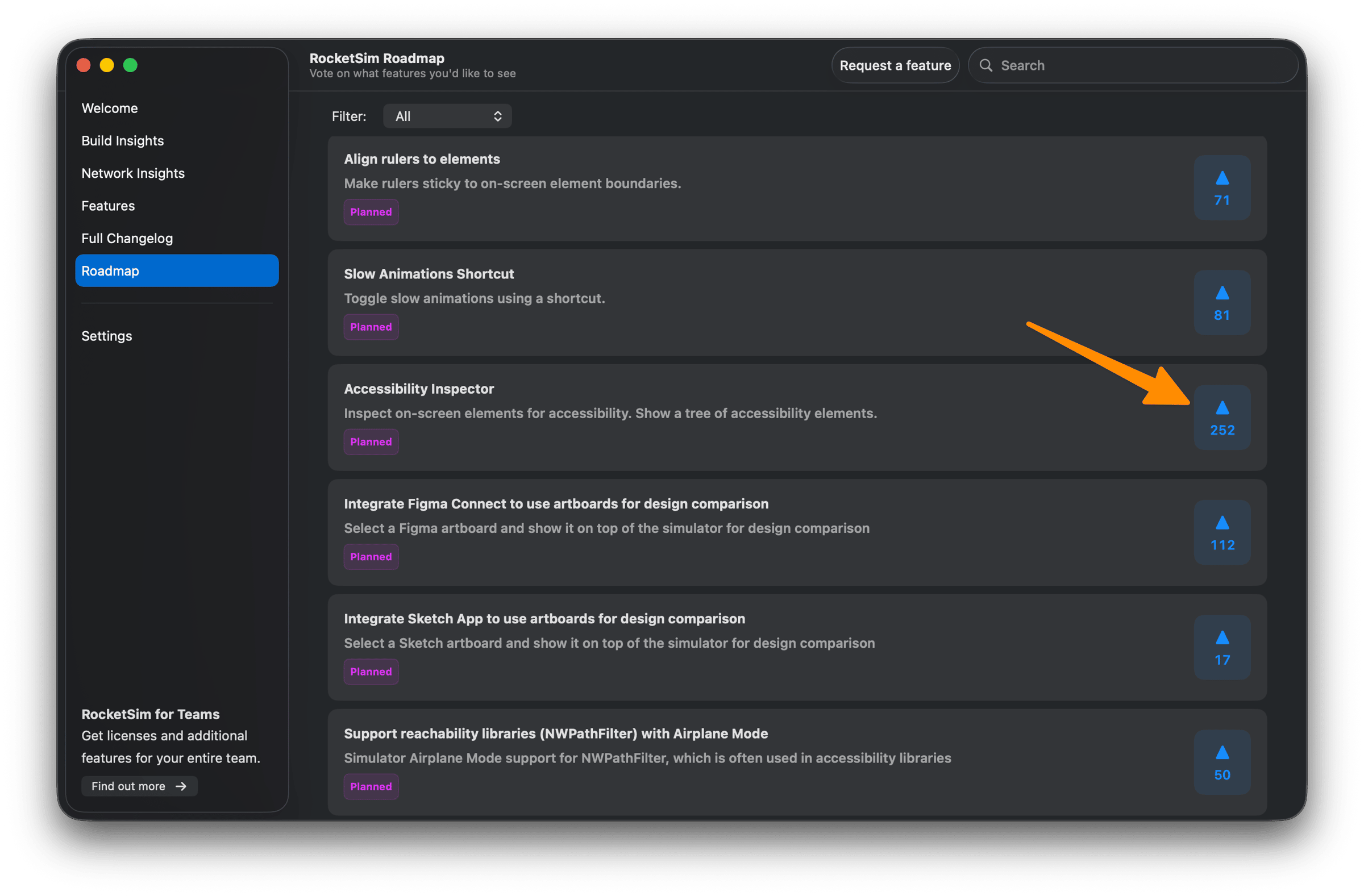The height and width of the screenshot is (896, 1364).
Task: Click Find out more about Teams
Action: pyautogui.click(x=129, y=786)
